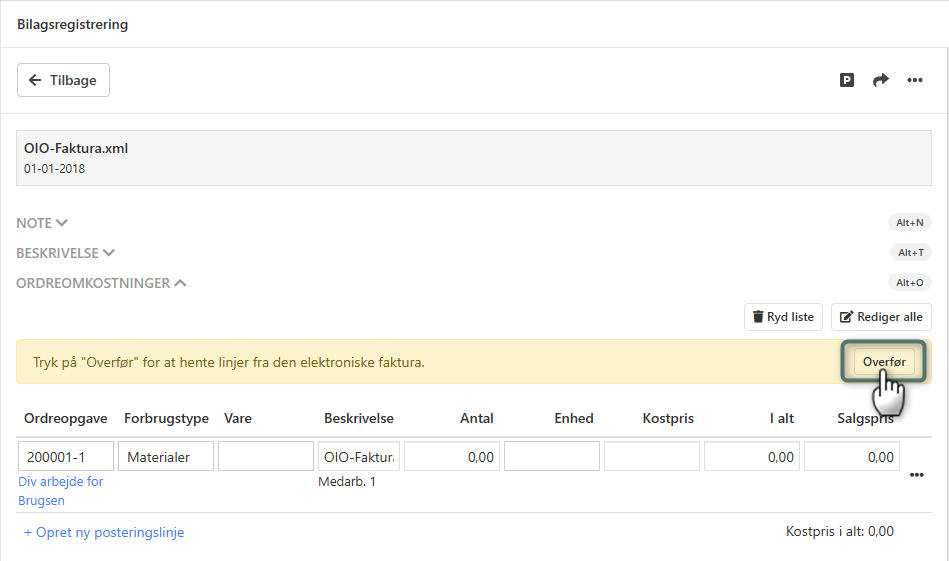Click the black P icon in header

(847, 80)
